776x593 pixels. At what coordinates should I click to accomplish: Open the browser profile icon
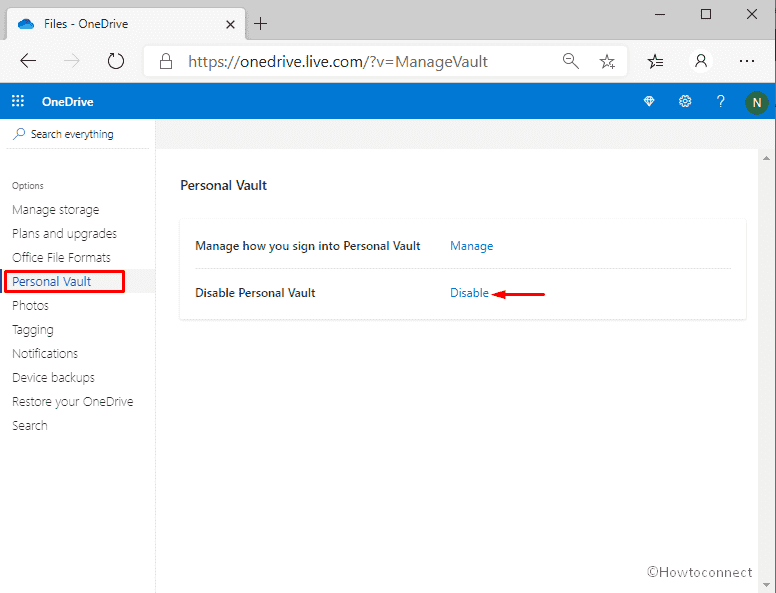(701, 61)
